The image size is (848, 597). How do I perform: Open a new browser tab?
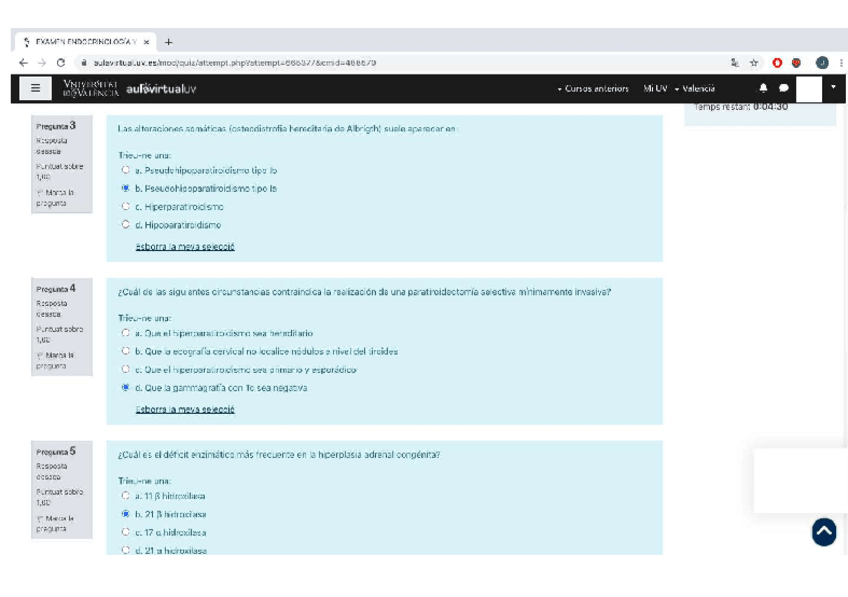[x=169, y=42]
